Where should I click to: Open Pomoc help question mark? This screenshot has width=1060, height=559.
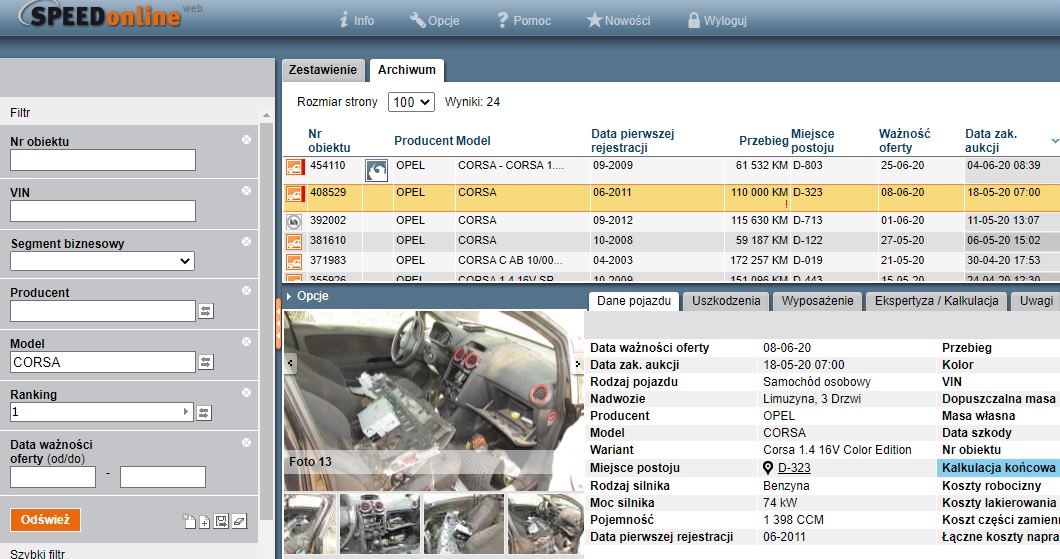click(x=503, y=20)
